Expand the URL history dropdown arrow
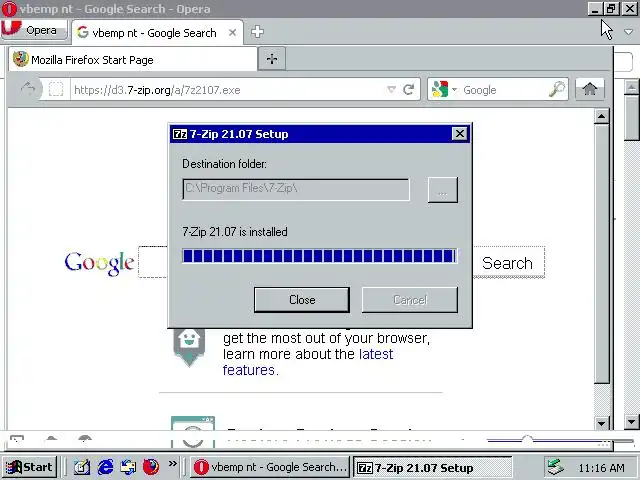This screenshot has width=640, height=480. click(x=391, y=89)
